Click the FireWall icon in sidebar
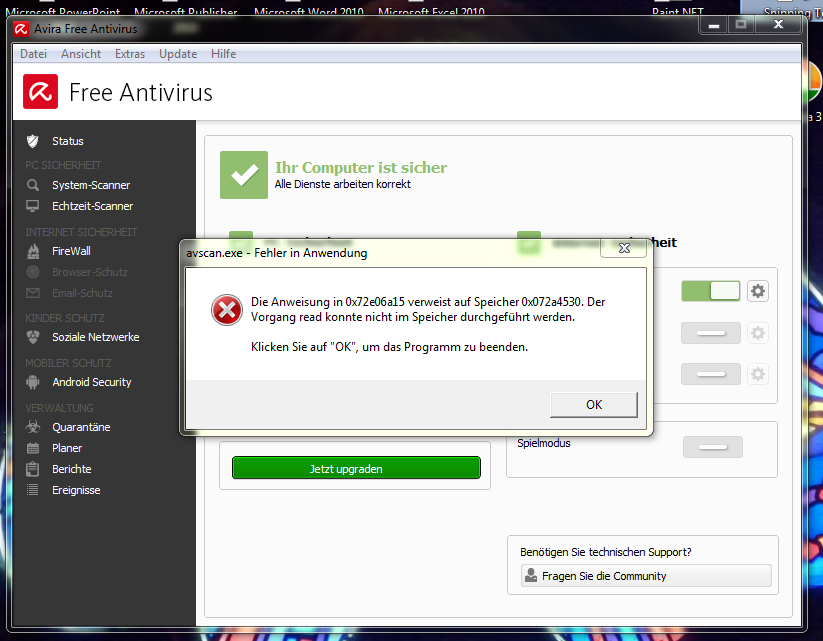 33,251
